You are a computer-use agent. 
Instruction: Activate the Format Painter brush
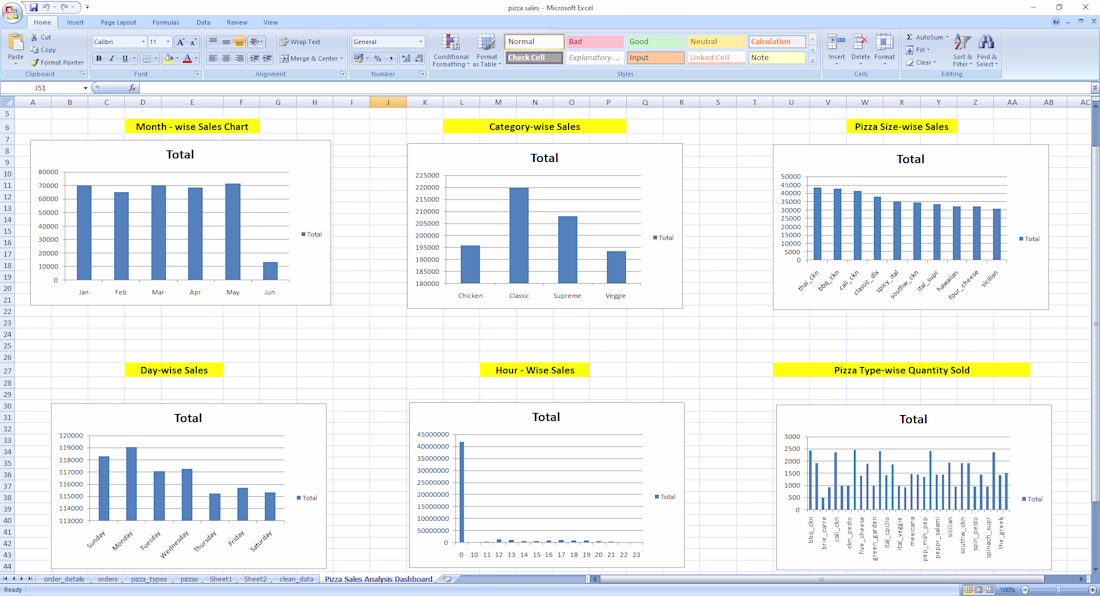tap(57, 62)
